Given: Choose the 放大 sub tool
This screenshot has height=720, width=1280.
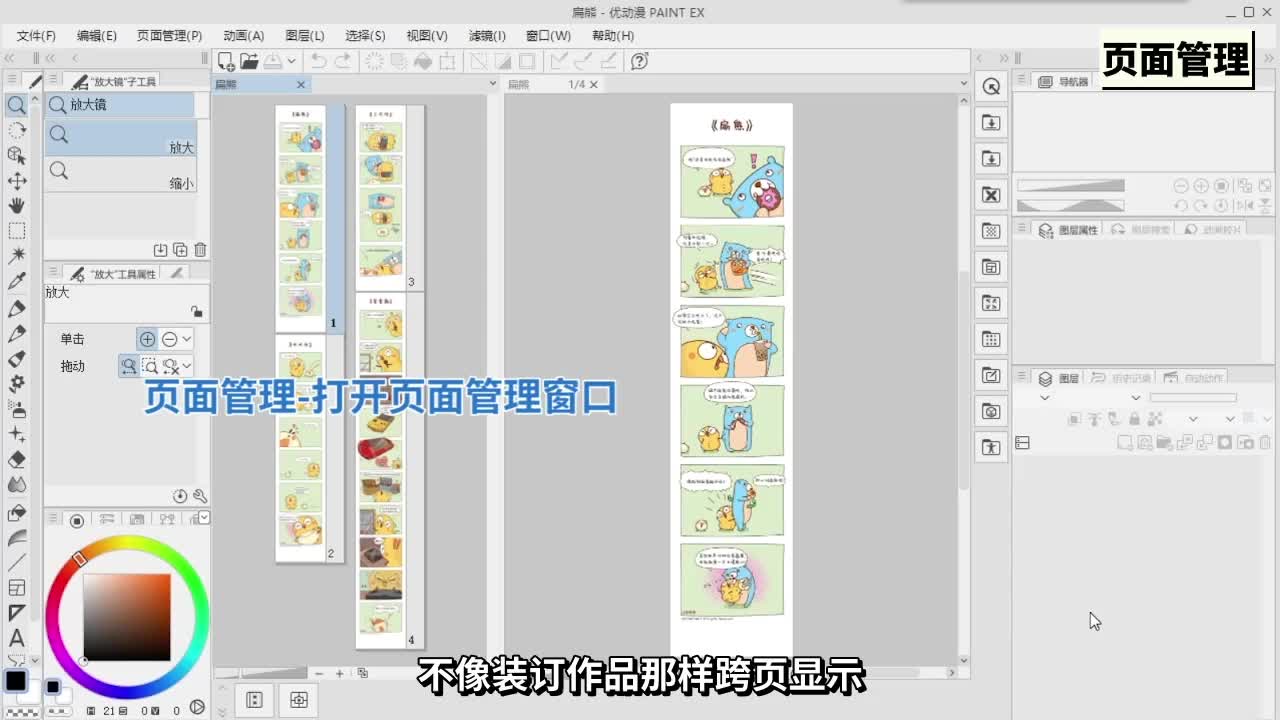Looking at the screenshot, I should click(120, 139).
